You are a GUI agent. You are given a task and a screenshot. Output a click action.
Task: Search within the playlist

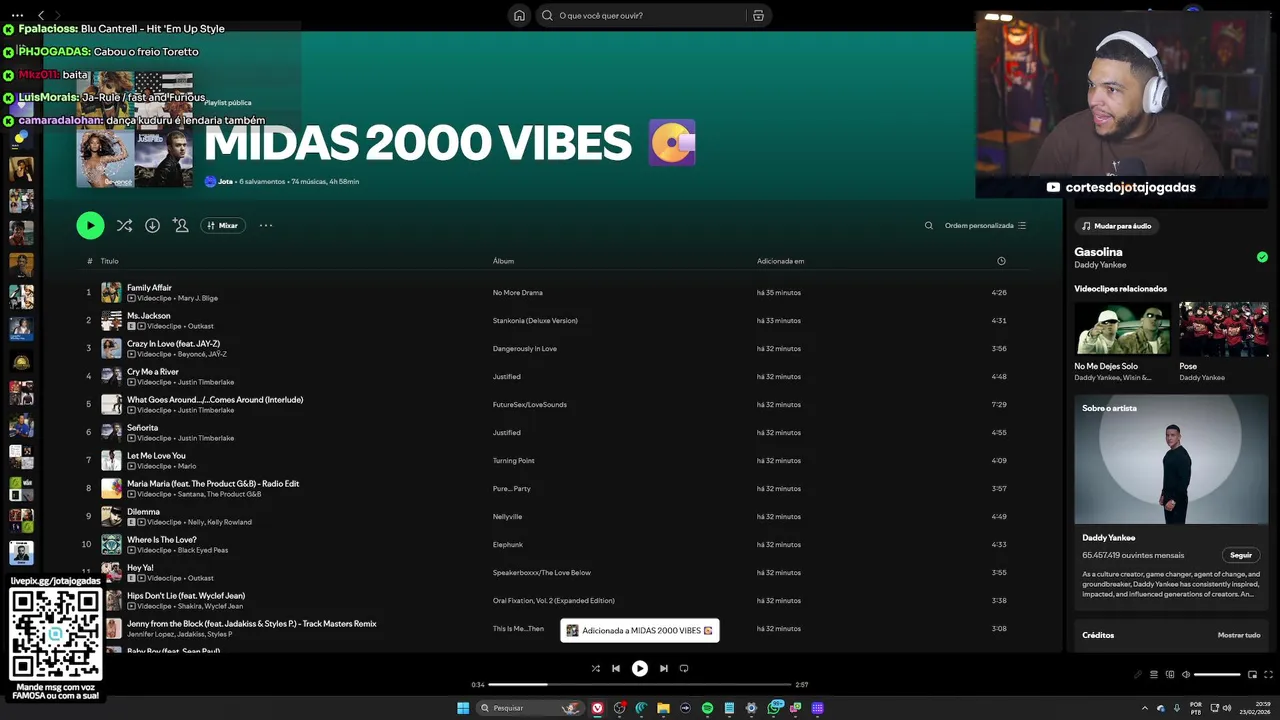pos(929,225)
